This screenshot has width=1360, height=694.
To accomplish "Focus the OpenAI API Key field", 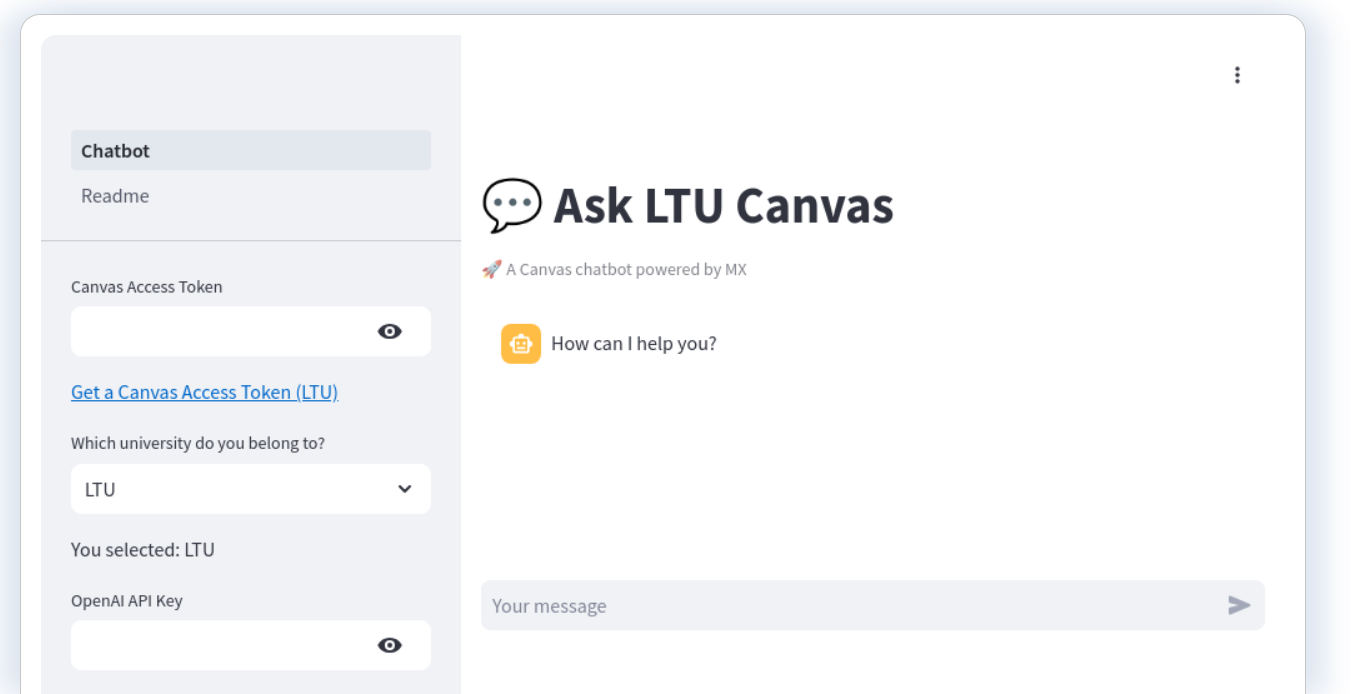I will point(220,645).
